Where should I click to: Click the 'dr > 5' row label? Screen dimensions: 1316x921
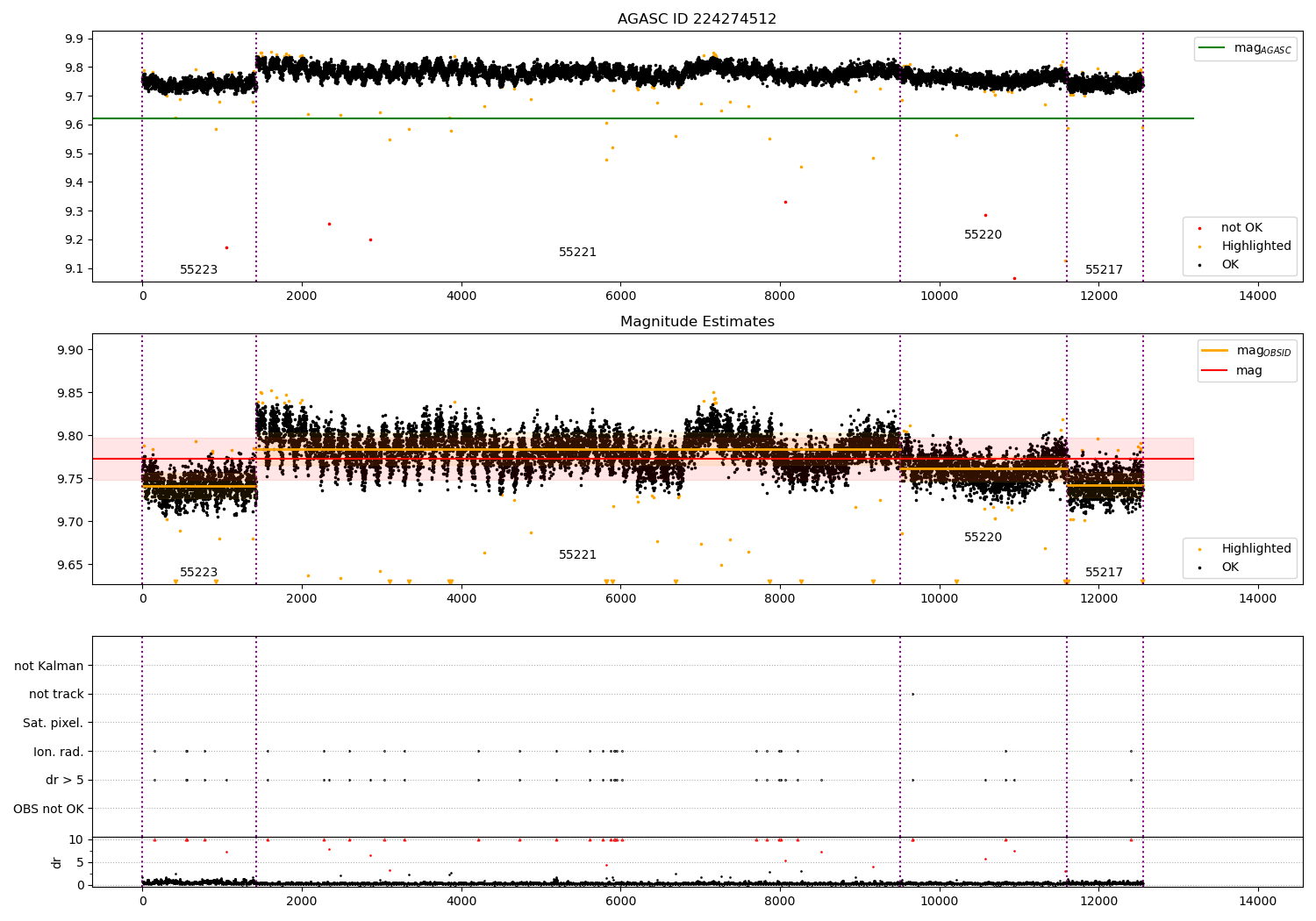click(x=65, y=780)
